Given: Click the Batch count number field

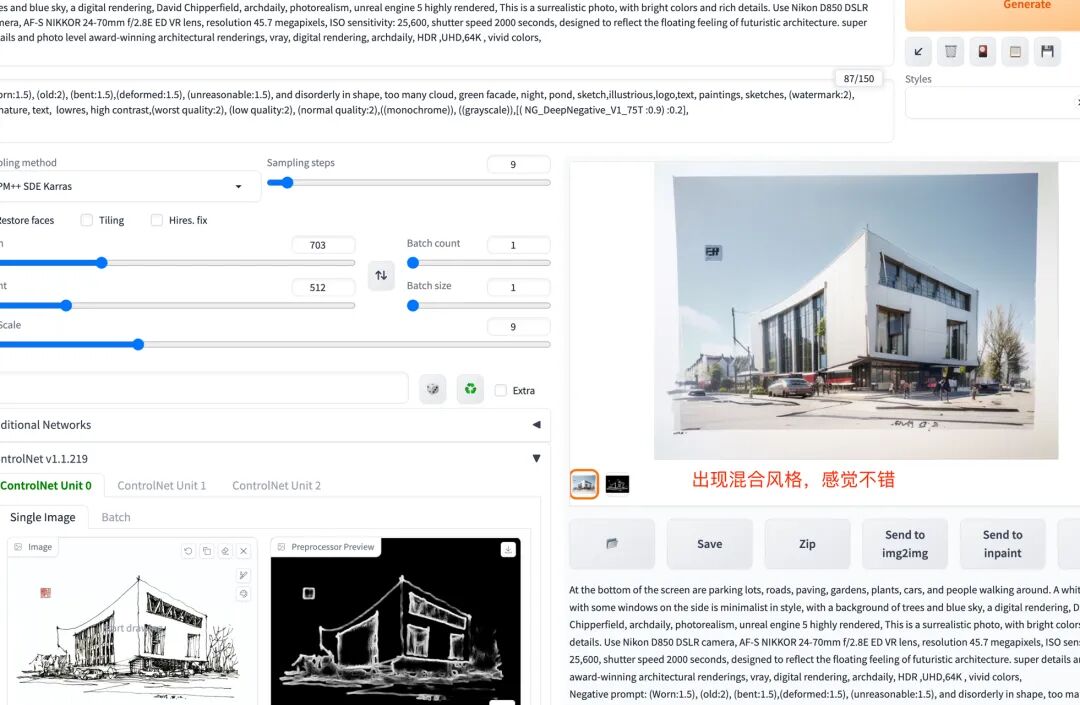Looking at the screenshot, I should point(519,245).
